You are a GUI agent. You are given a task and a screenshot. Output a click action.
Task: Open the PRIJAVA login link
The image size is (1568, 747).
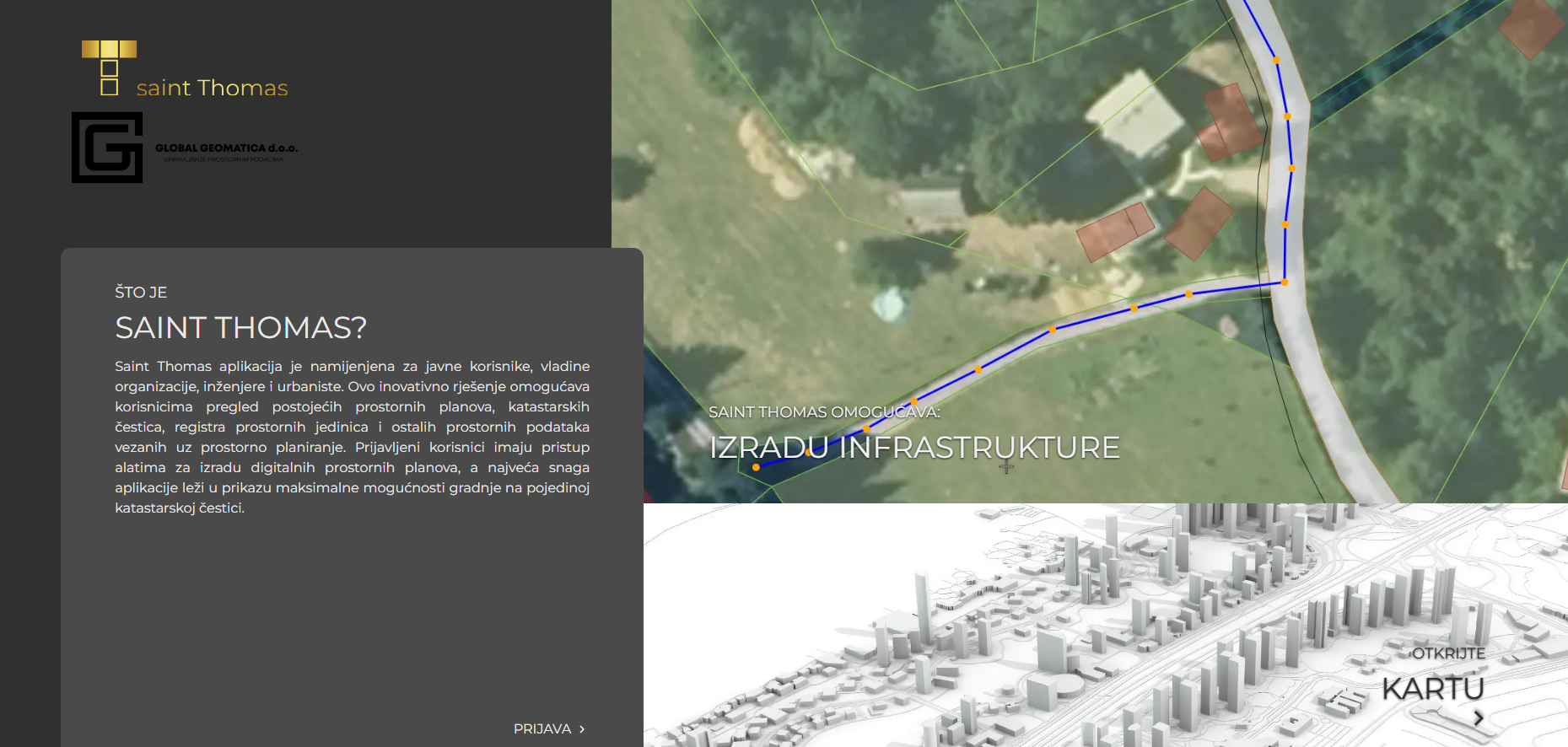click(542, 729)
